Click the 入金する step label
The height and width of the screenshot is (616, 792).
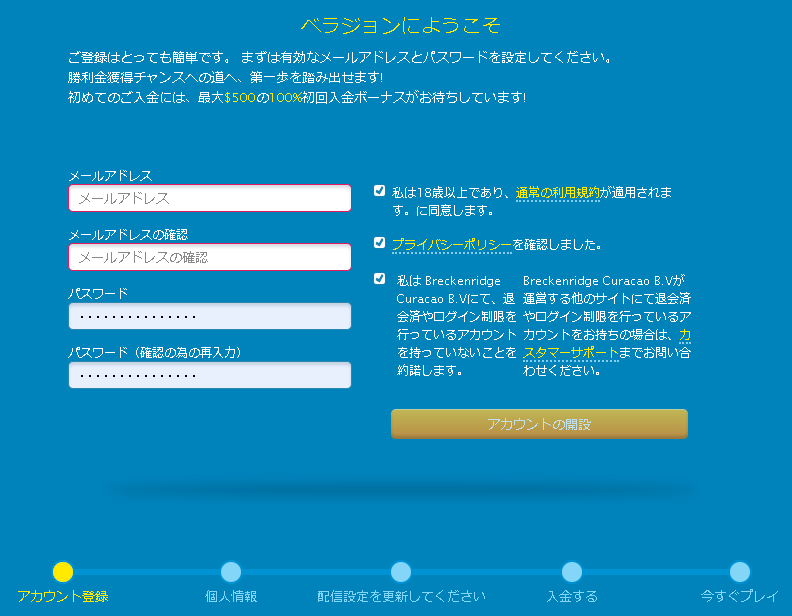point(572,597)
